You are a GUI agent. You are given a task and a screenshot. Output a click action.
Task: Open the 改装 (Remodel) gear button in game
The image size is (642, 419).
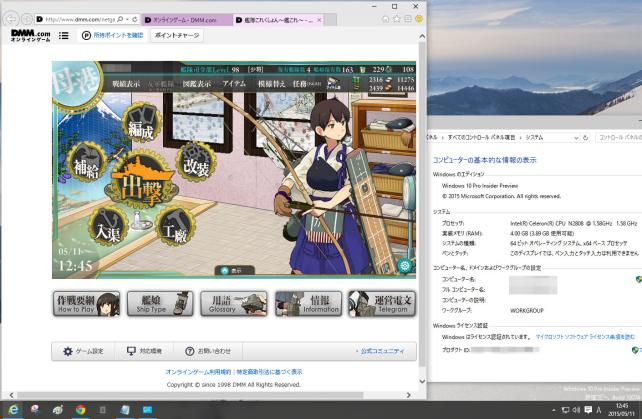[196, 163]
